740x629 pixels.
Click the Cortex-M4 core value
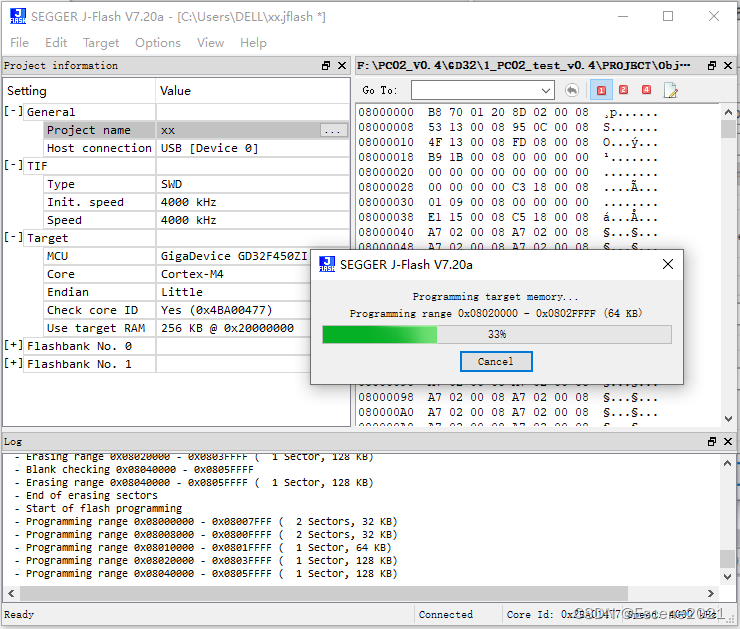[x=192, y=274]
